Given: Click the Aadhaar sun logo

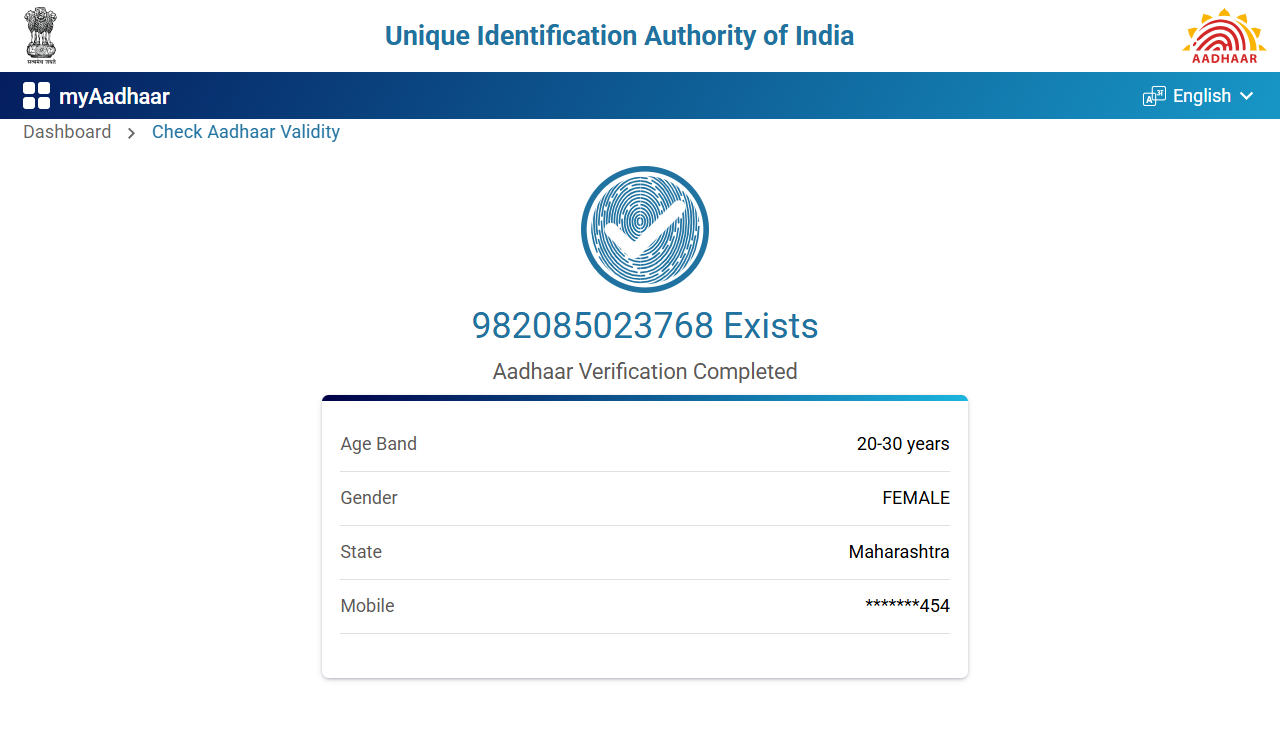Looking at the screenshot, I should point(1224,36).
